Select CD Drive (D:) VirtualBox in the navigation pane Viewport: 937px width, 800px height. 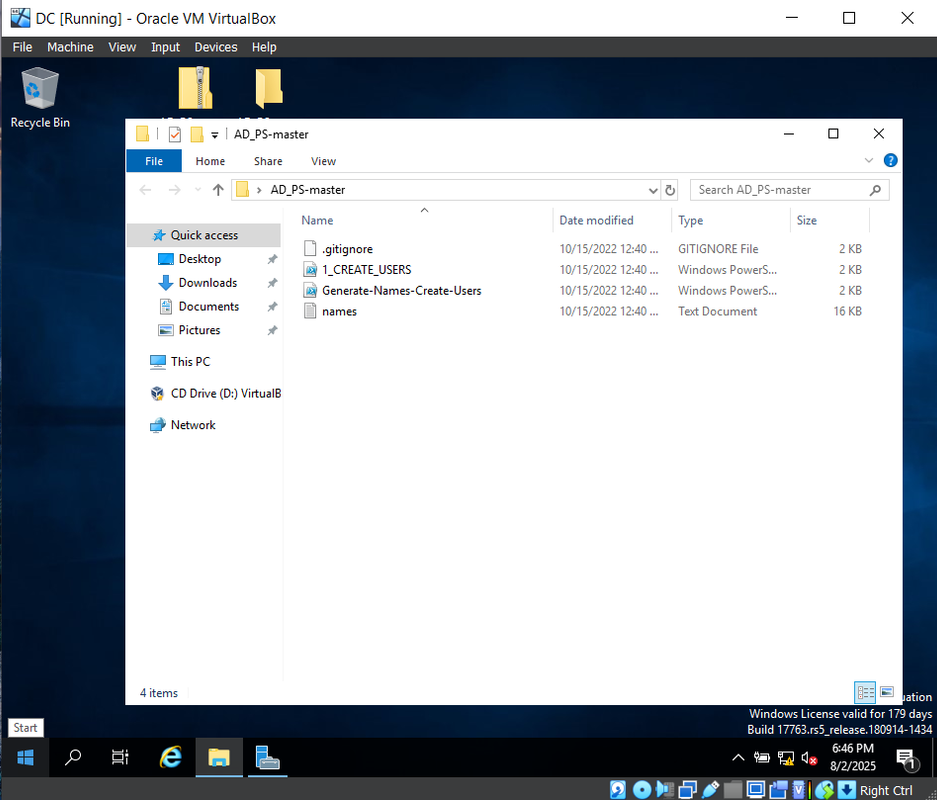click(215, 394)
